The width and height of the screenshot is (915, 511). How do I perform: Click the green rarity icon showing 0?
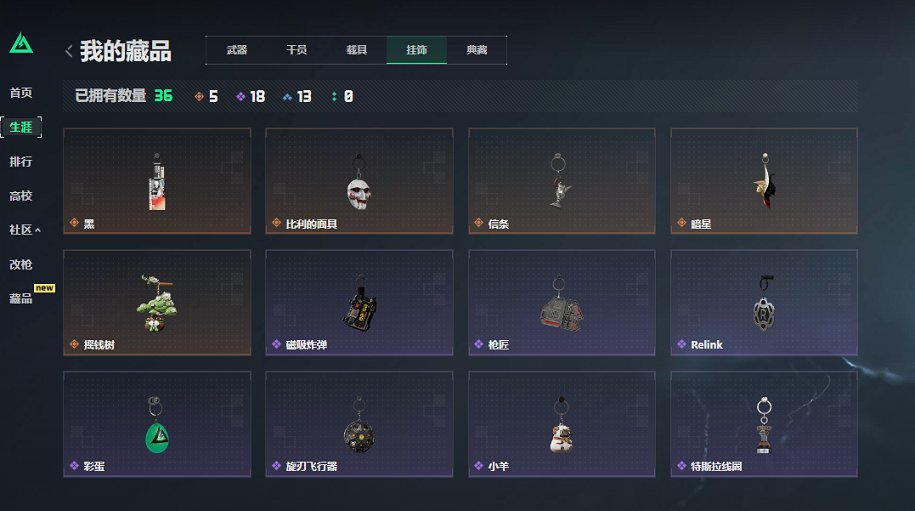click(334, 96)
